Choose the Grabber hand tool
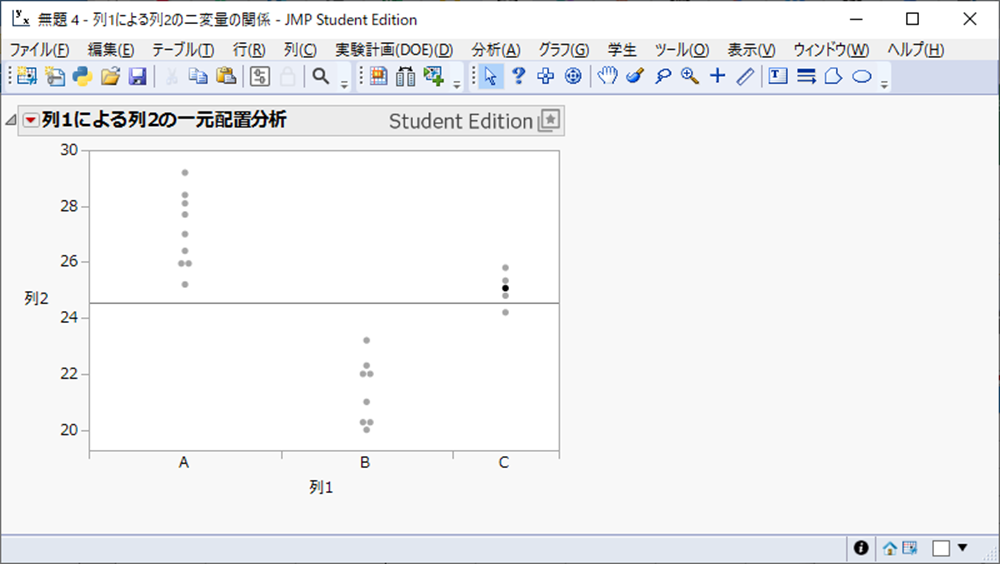Screen dimensions: 1000x564 click(x=607, y=76)
